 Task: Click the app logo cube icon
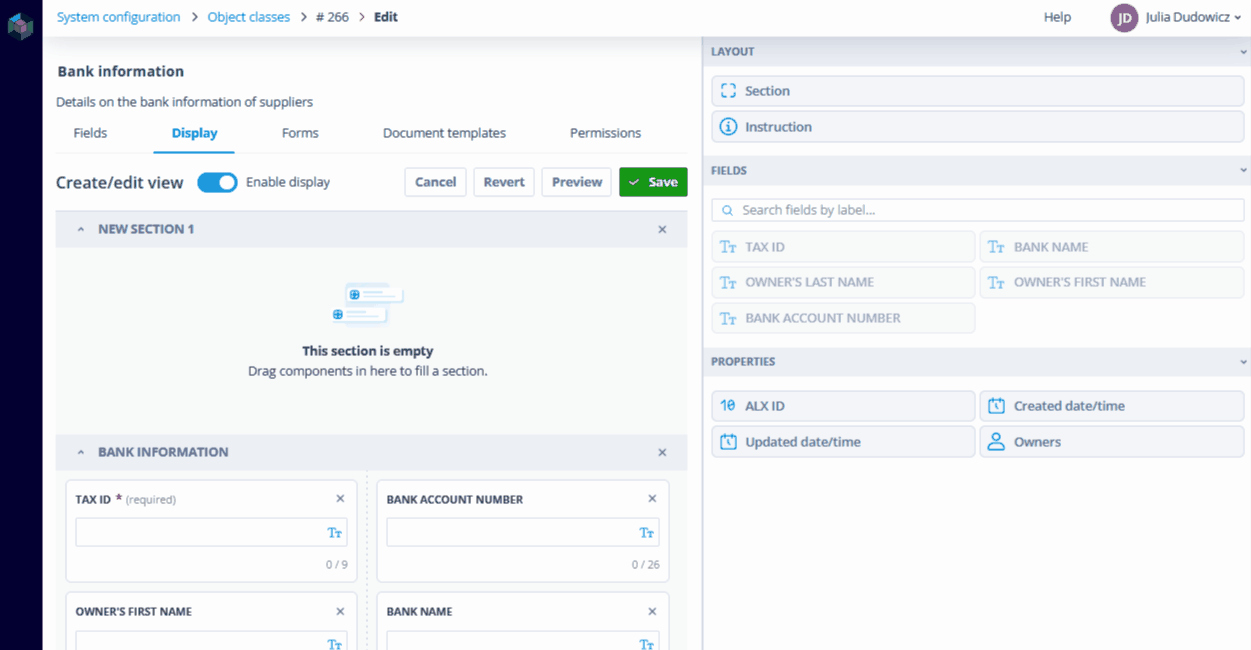(20, 26)
